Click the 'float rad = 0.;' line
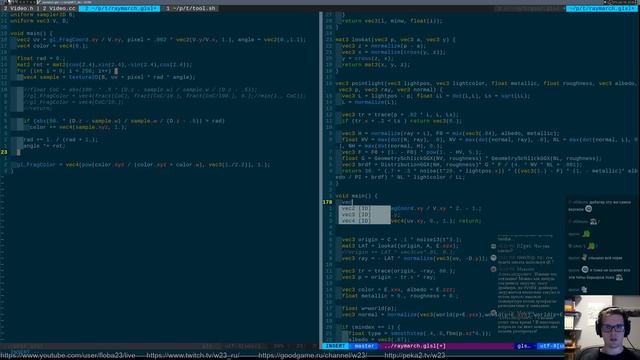Screen dimensions: 640x360 (41, 58)
